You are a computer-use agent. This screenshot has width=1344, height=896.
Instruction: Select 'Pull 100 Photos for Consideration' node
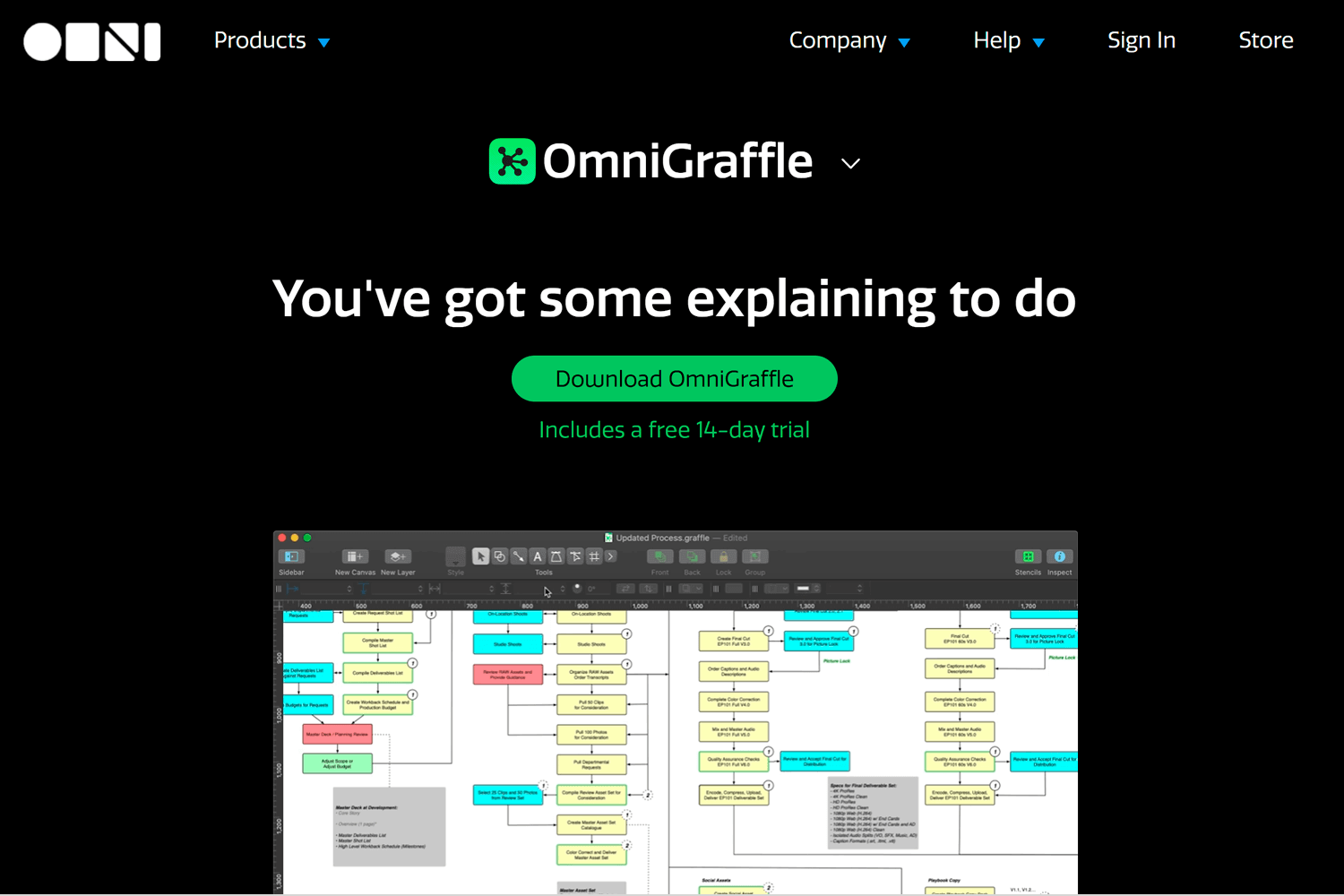click(x=591, y=735)
